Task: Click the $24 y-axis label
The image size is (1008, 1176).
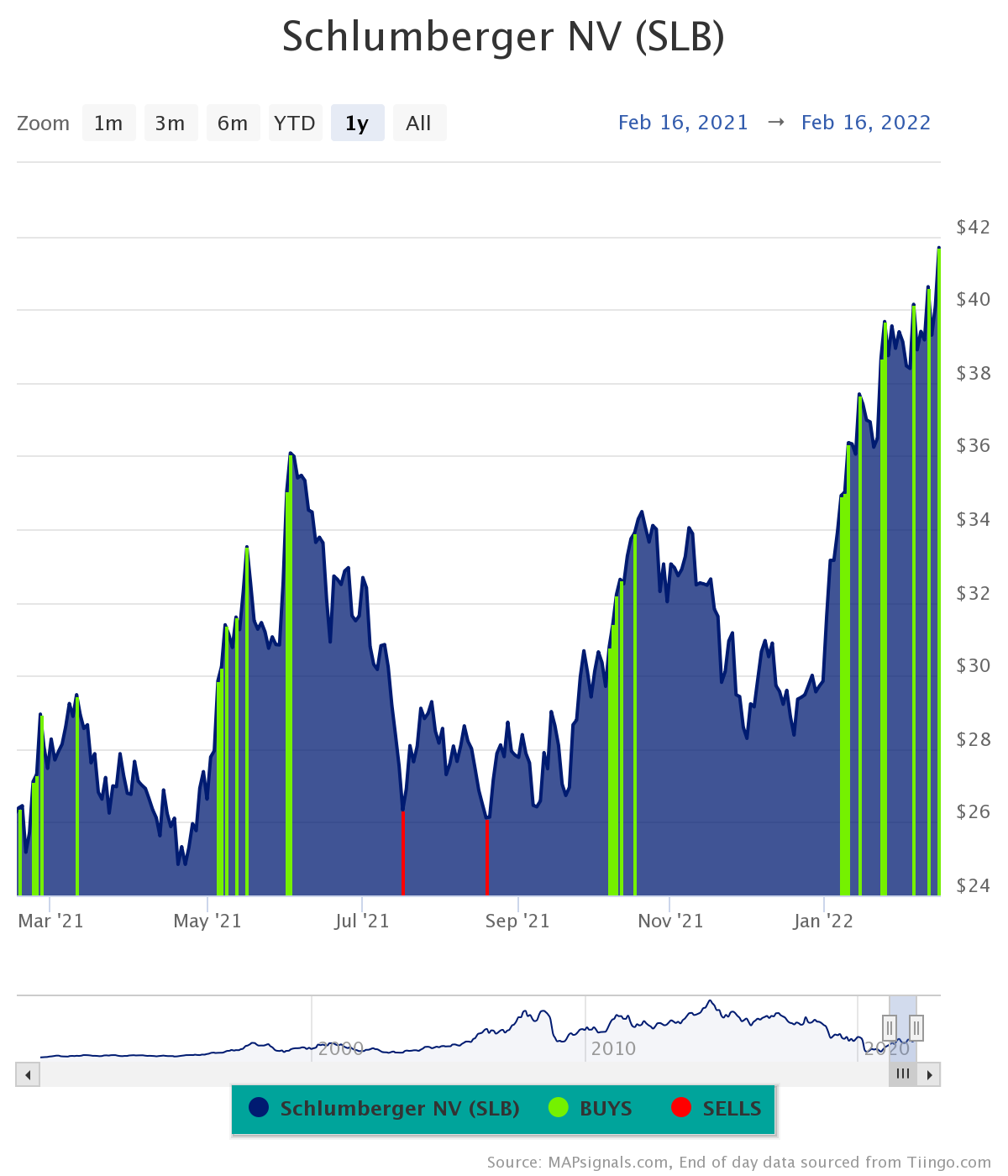Action: (974, 885)
